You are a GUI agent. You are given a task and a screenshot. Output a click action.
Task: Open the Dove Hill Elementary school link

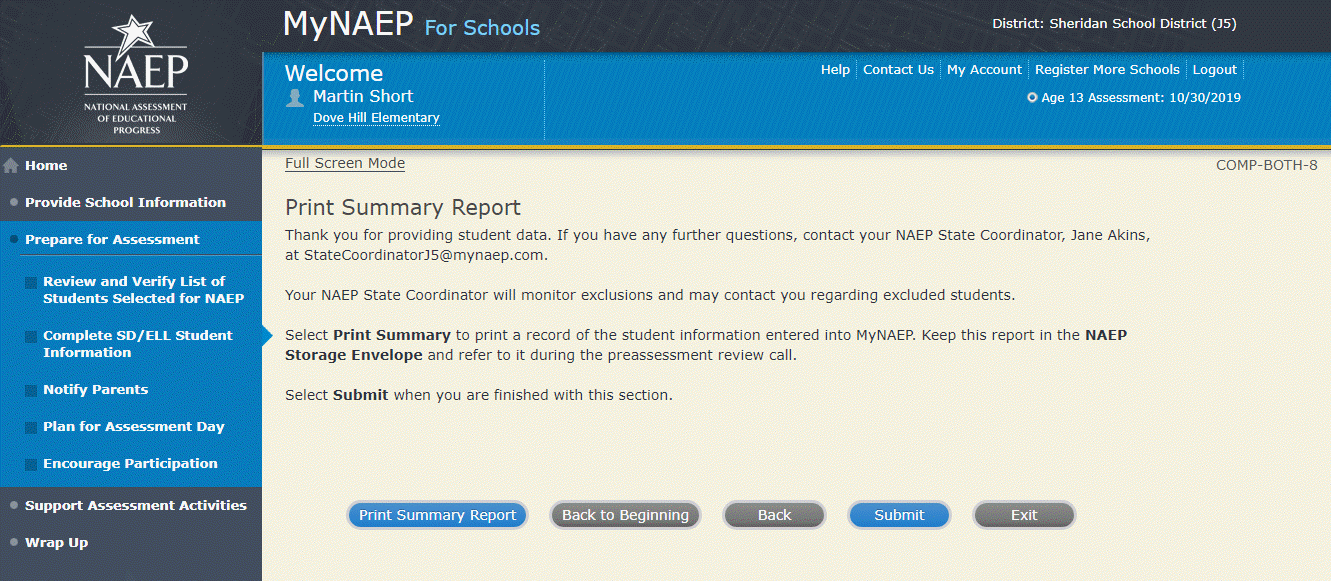[376, 118]
